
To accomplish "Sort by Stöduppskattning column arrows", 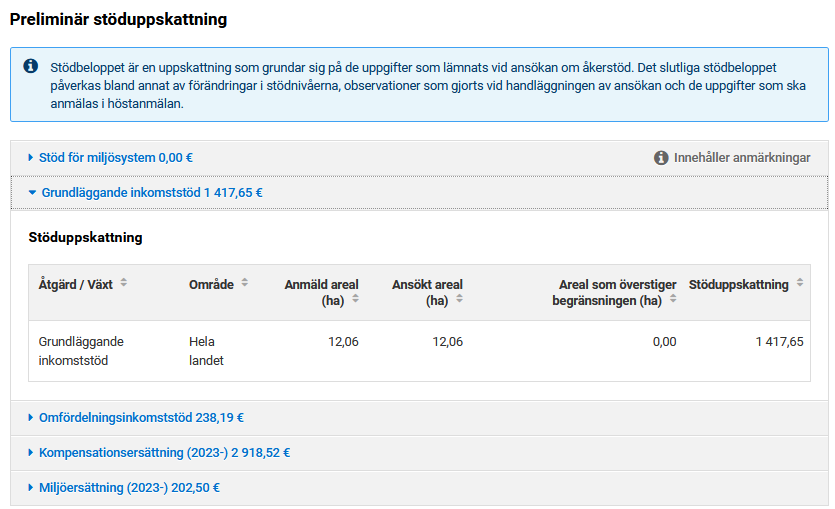I will (x=799, y=283).
